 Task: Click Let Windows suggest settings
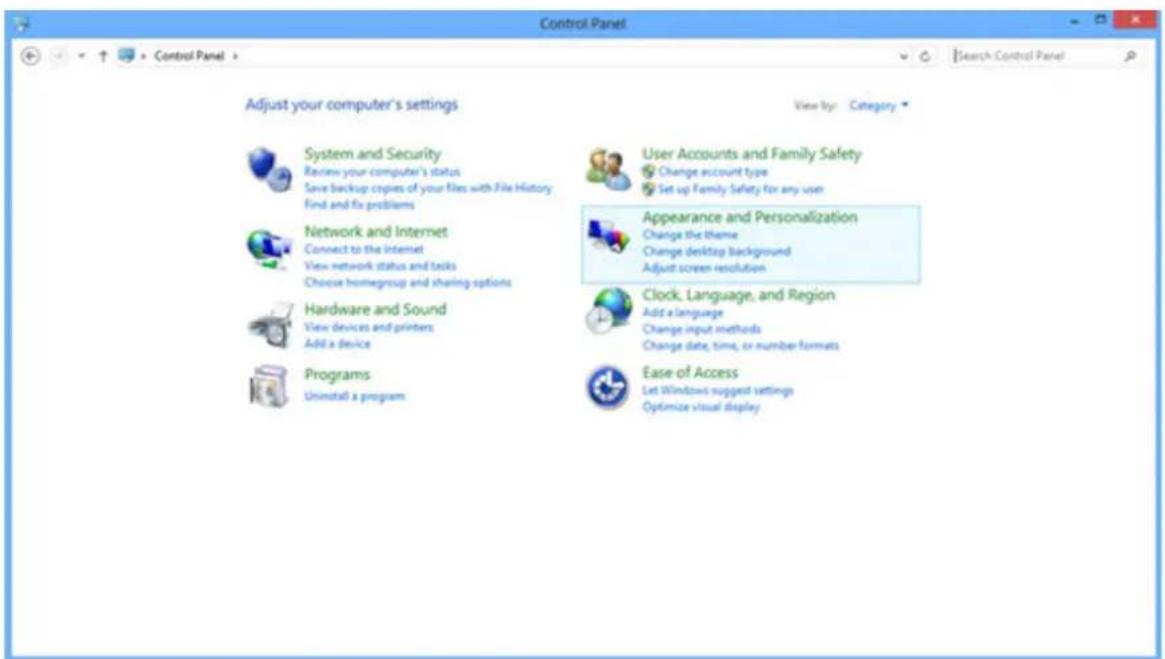click(718, 390)
